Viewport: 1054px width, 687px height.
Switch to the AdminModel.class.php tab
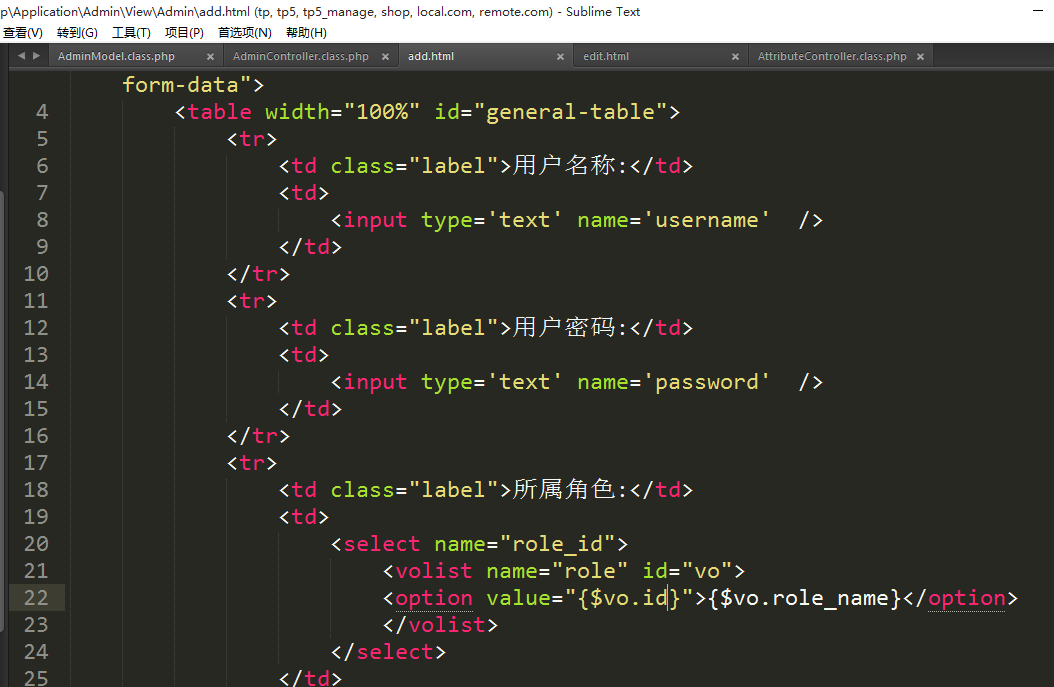tap(116, 57)
